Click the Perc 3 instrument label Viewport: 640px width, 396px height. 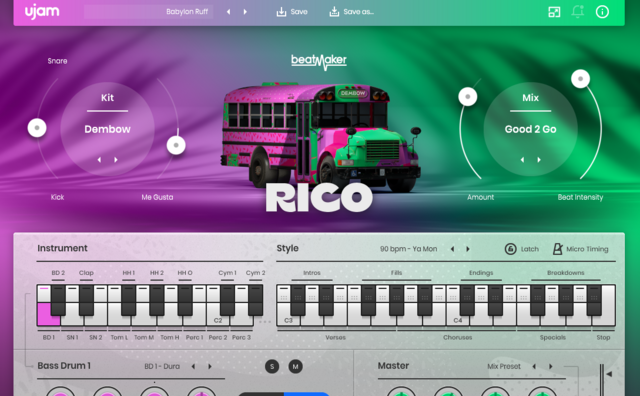pyautogui.click(x=241, y=337)
